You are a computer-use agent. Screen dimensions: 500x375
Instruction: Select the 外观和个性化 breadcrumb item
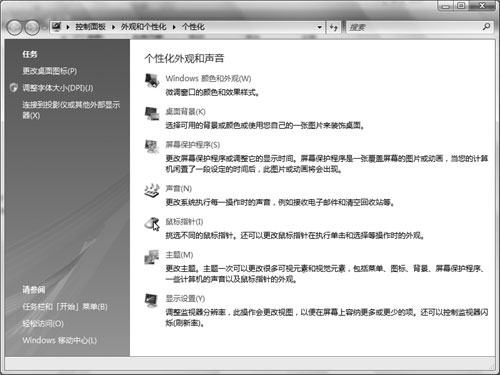tap(144, 27)
